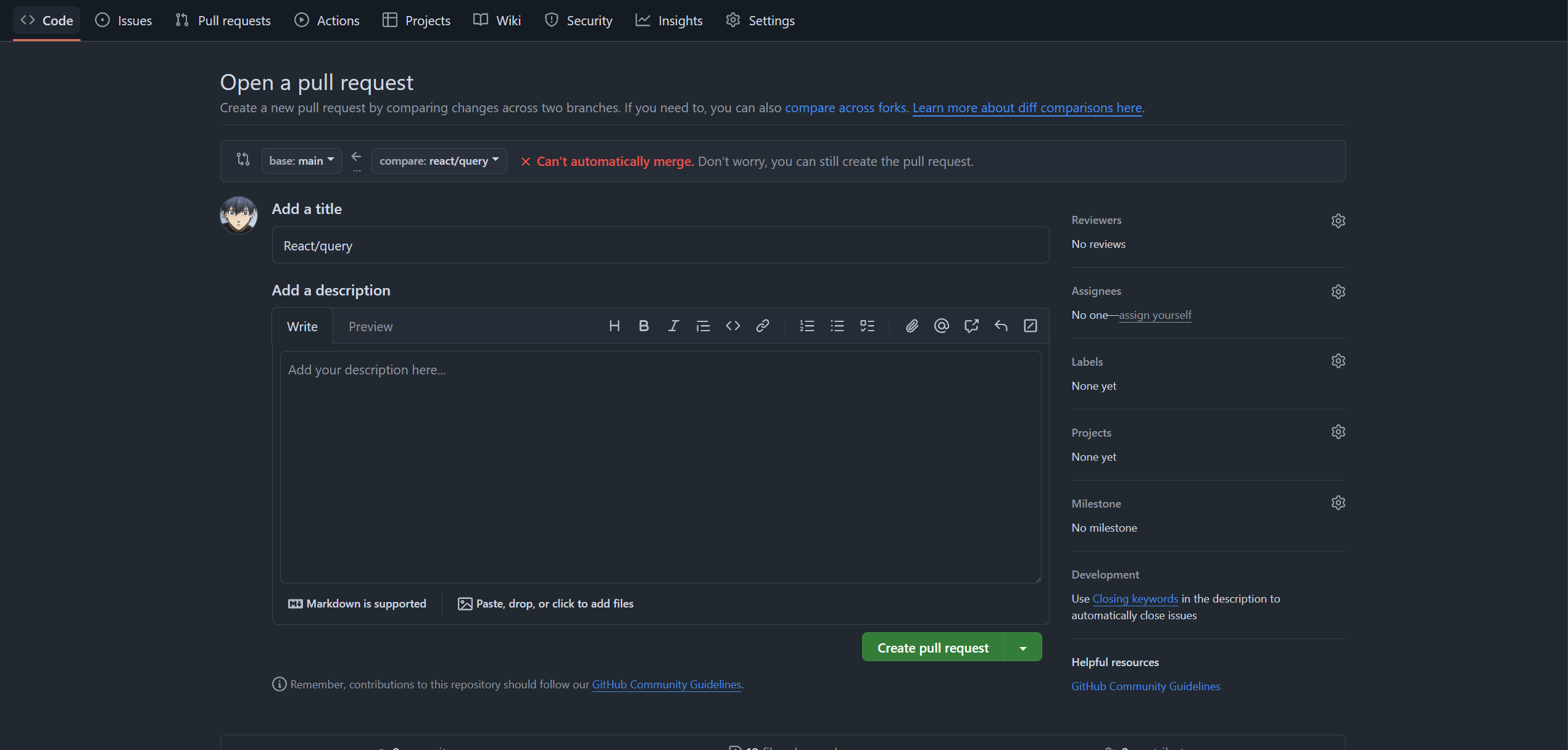Insert a numbered list

tap(807, 326)
